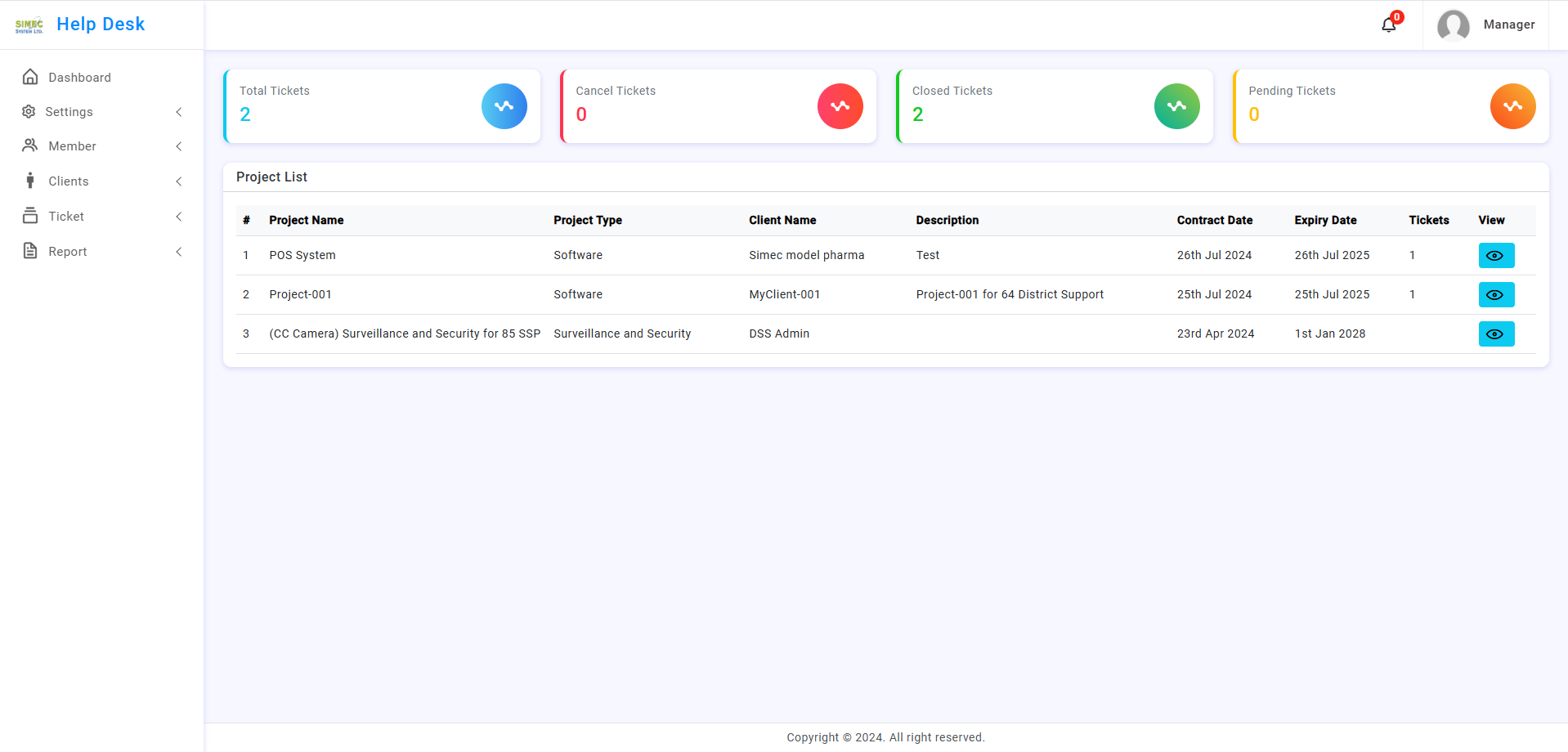This screenshot has height=752, width=1568.
Task: Click the blue Total Tickets activity icon
Action: 504,106
